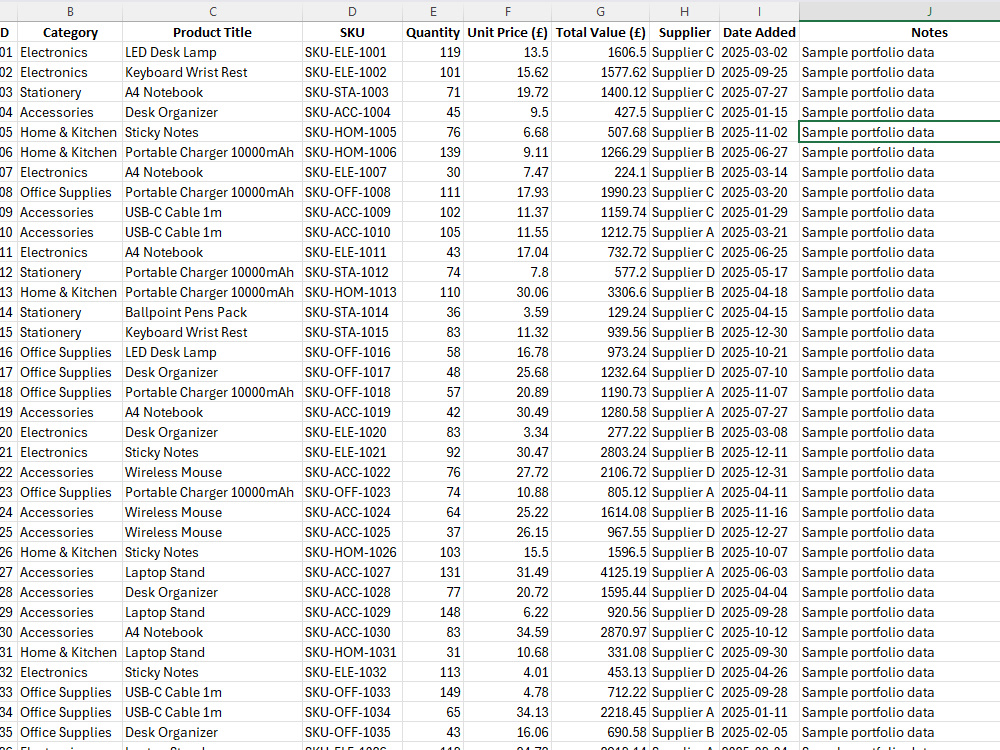The height and width of the screenshot is (750, 1000).
Task: Select the SKU-ELE-1032 cell
Action: point(352,672)
